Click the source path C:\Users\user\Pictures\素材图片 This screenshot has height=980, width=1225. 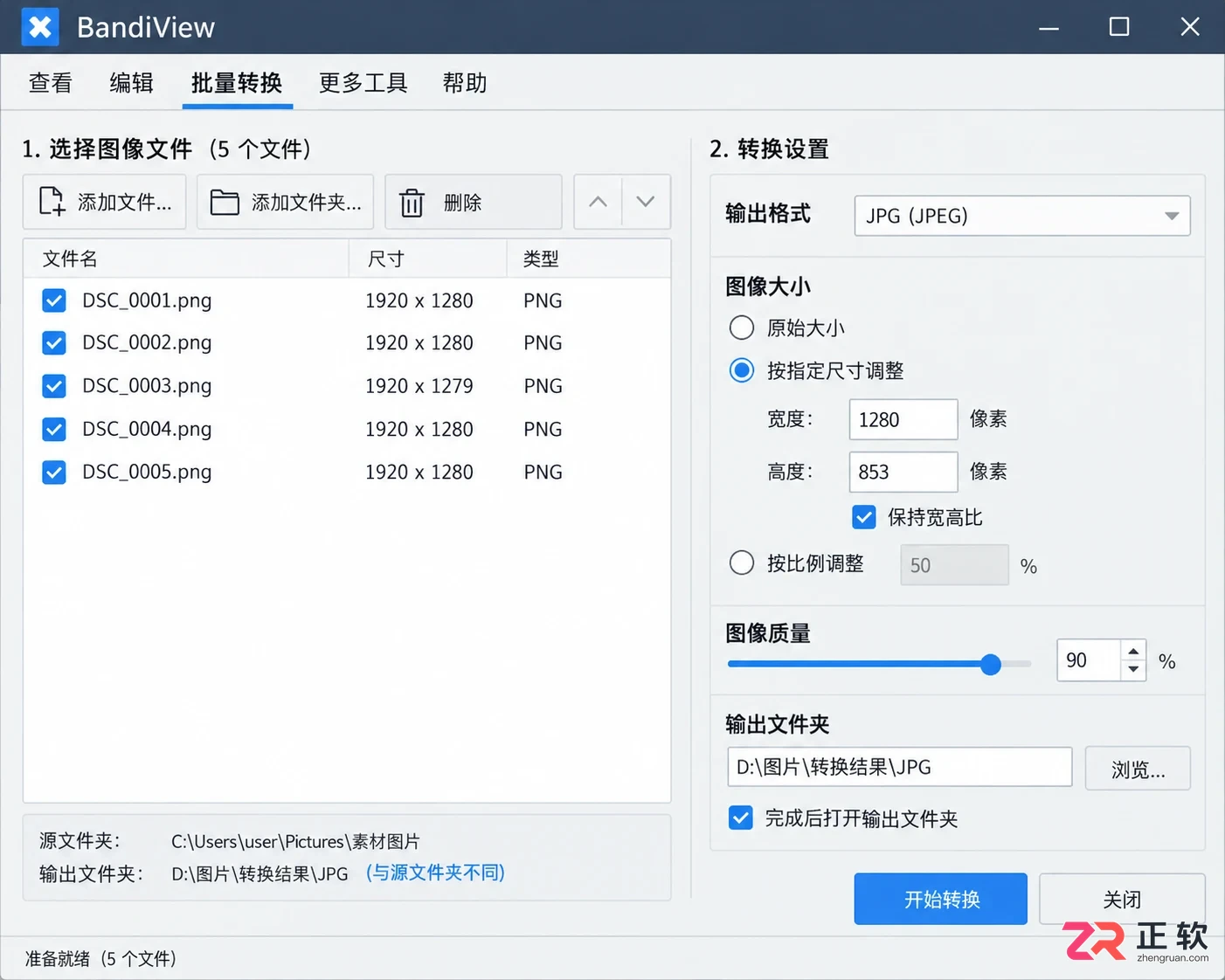pos(295,842)
